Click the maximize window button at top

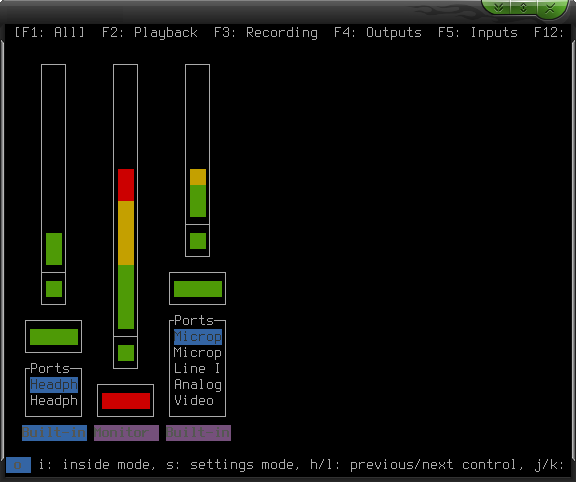[x=523, y=7]
